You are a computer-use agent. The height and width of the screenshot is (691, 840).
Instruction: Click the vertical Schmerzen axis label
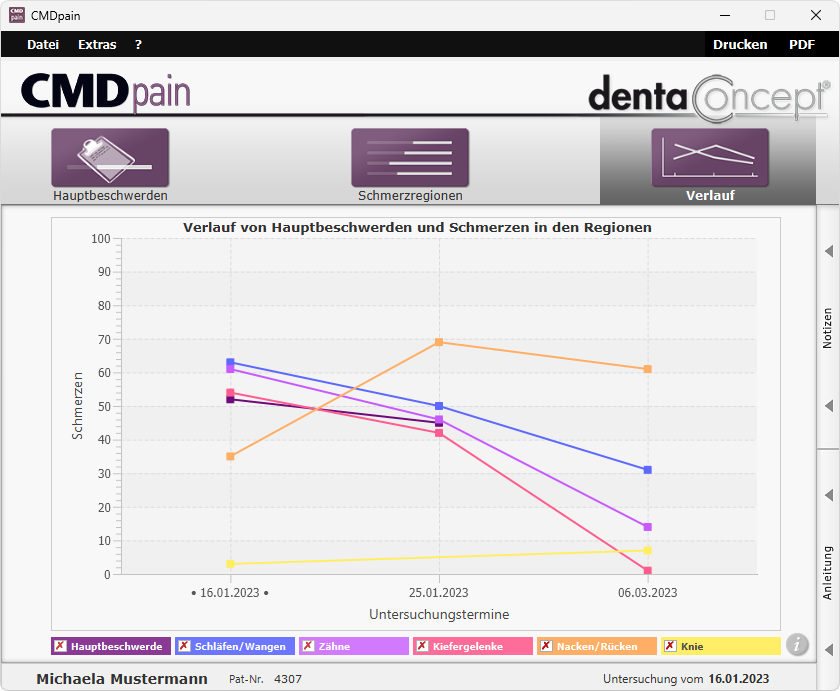(78, 406)
